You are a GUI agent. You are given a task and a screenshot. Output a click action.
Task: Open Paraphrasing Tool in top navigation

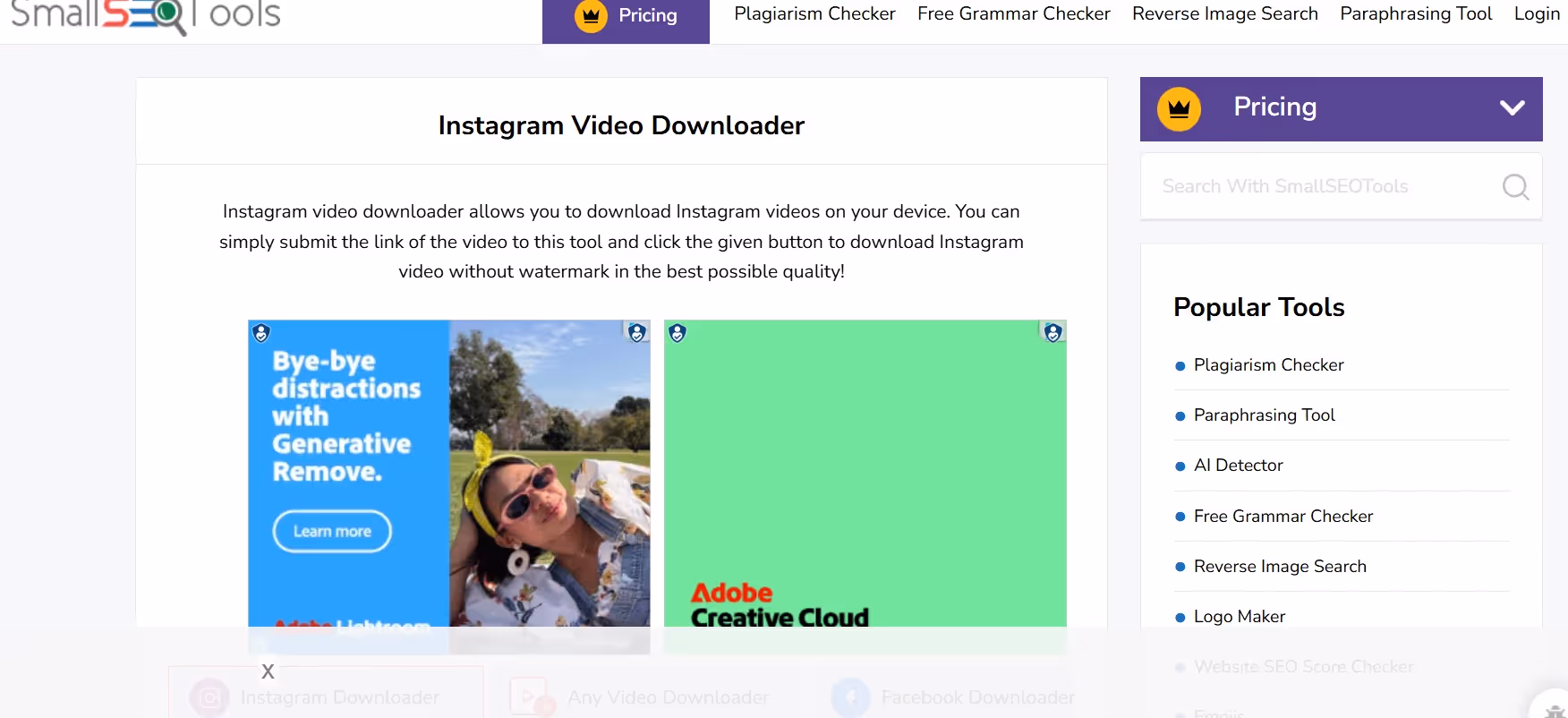point(1416,13)
